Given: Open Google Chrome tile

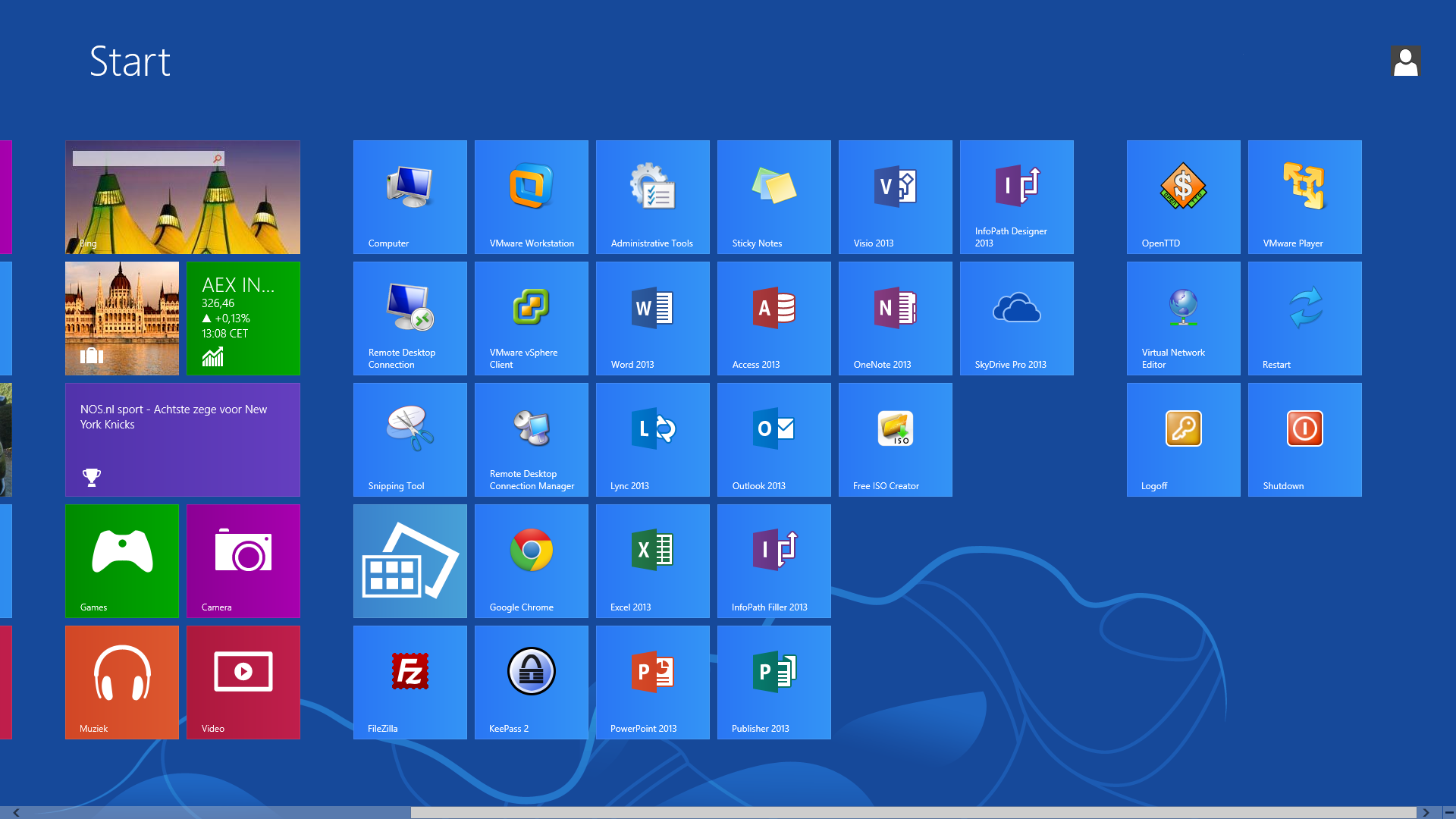Looking at the screenshot, I should (x=531, y=560).
